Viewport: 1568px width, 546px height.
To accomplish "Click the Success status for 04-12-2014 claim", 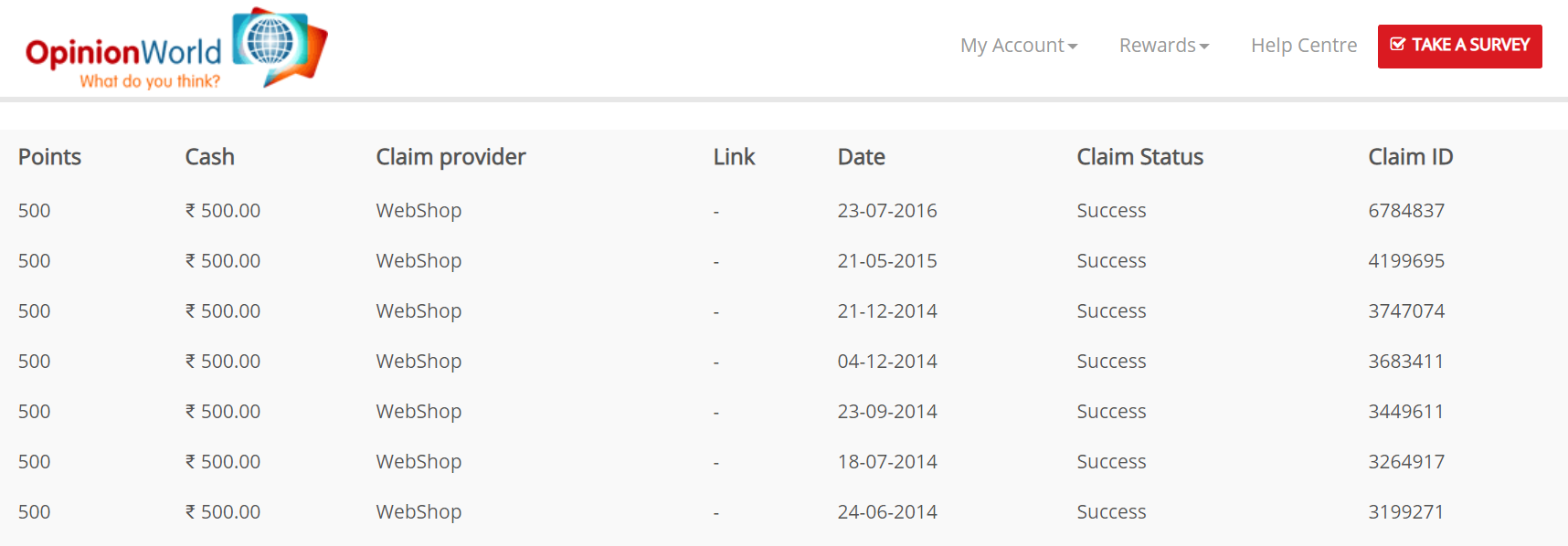I will (x=1111, y=362).
